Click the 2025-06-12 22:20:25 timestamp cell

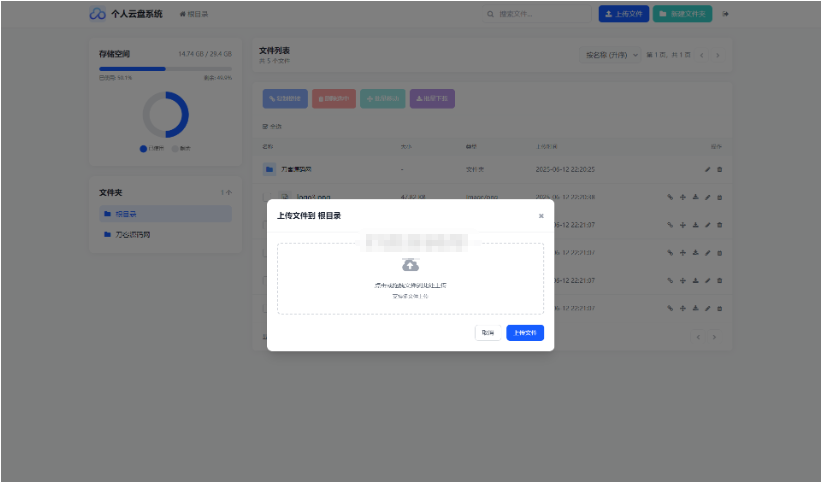(565, 169)
